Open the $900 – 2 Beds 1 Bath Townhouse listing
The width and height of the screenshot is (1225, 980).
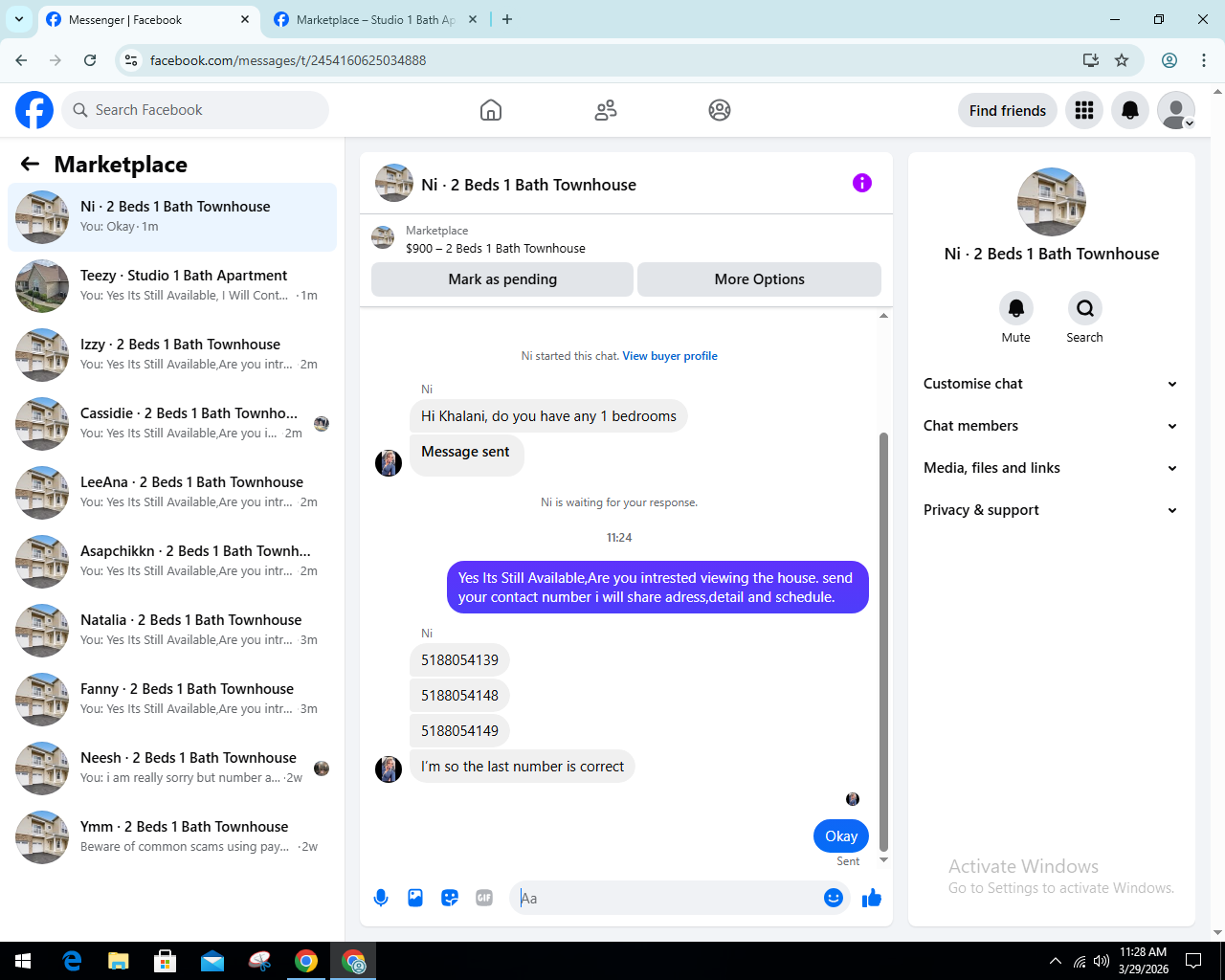coord(496,249)
